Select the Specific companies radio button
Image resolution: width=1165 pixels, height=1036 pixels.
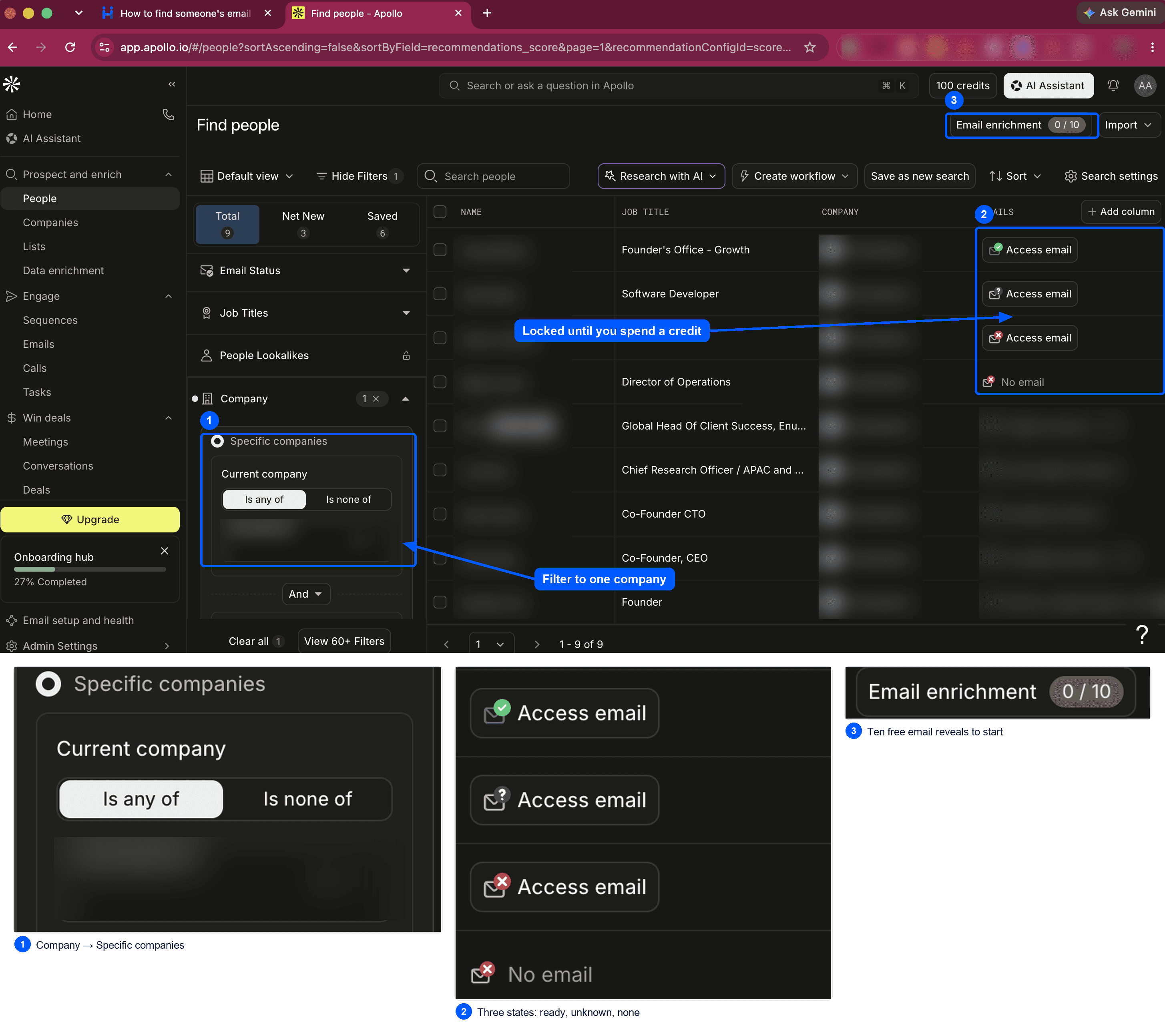pyautogui.click(x=217, y=441)
